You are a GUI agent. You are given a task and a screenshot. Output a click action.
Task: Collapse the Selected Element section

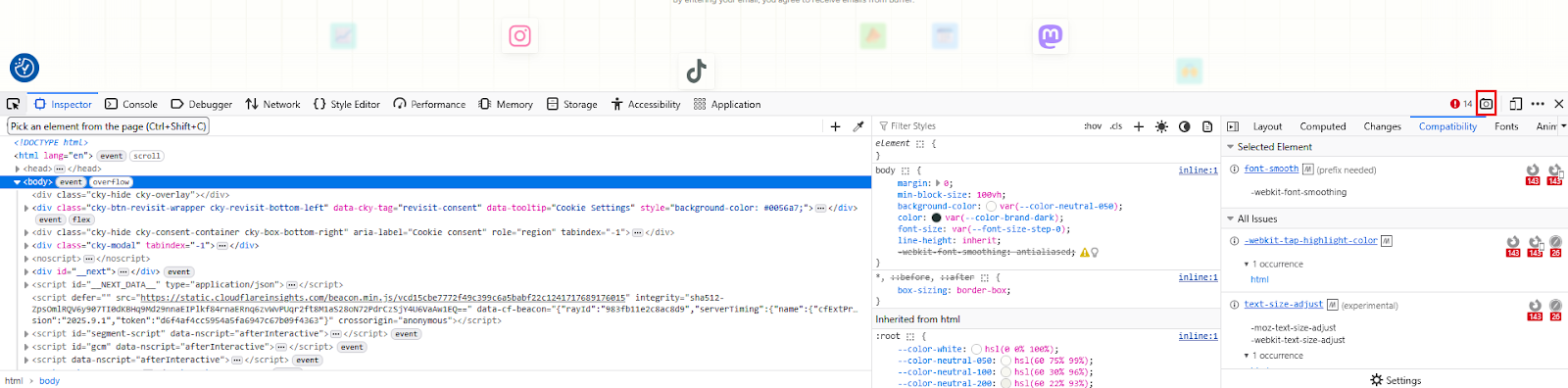[x=1230, y=147]
